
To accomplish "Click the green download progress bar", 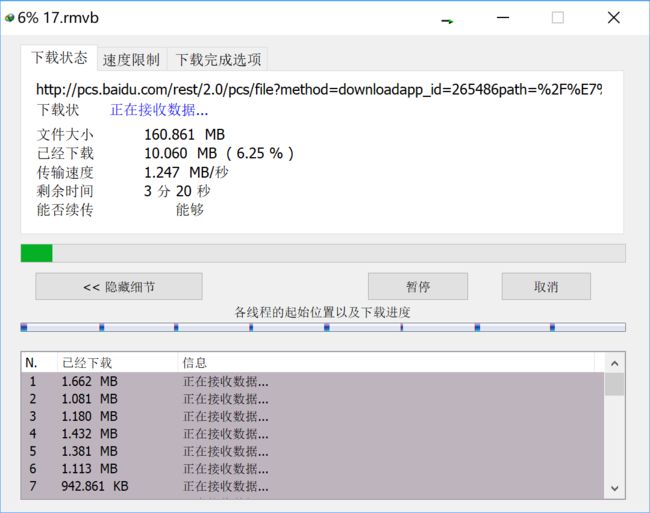I will click(323, 253).
